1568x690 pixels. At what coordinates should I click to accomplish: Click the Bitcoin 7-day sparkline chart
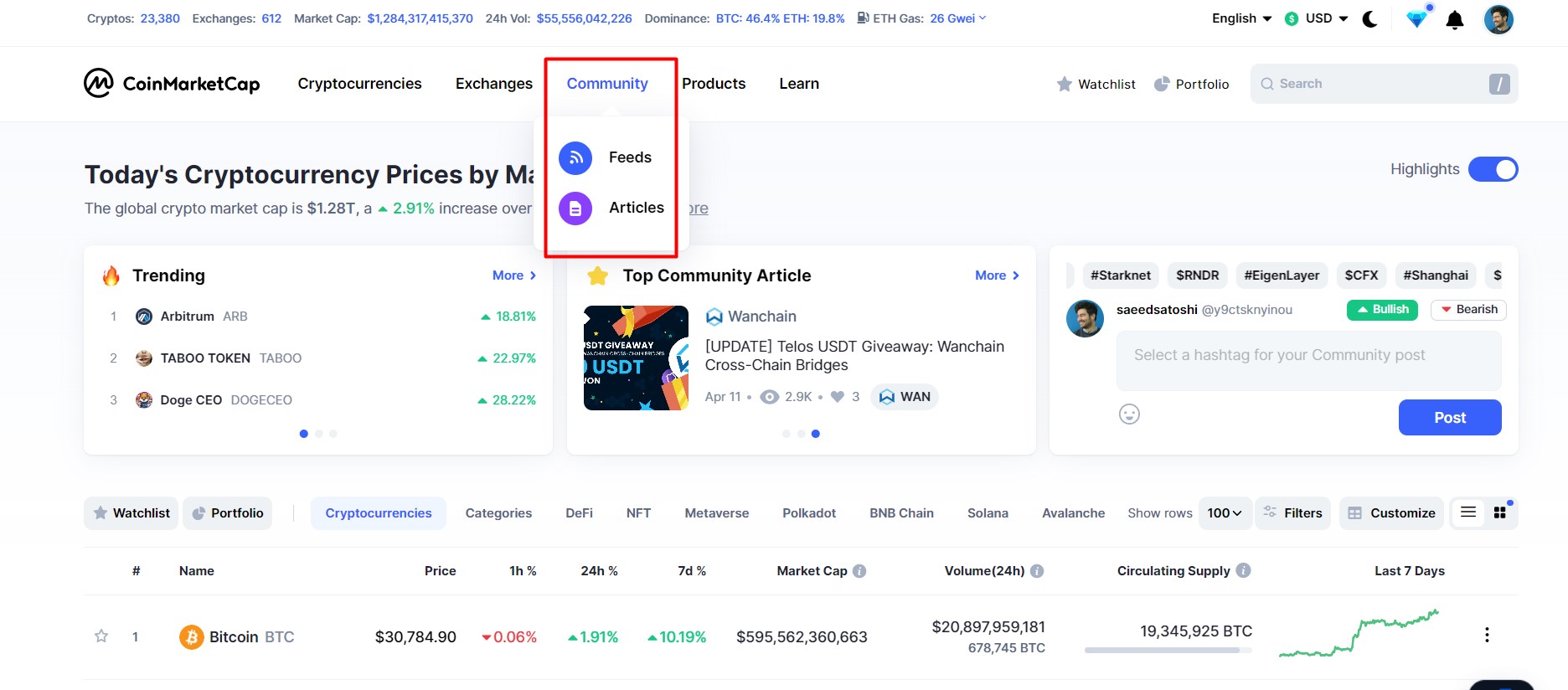click(1359, 633)
